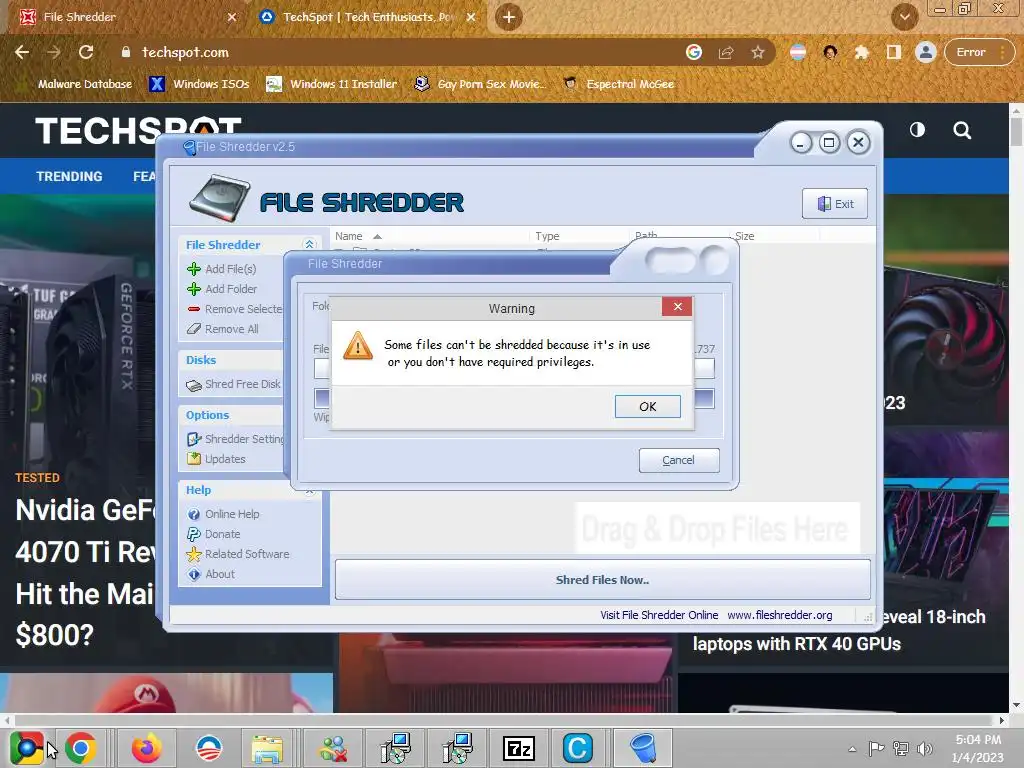Screen dimensions: 1024x768
Task: Open Shredder Settings icon
Action: click(x=194, y=439)
